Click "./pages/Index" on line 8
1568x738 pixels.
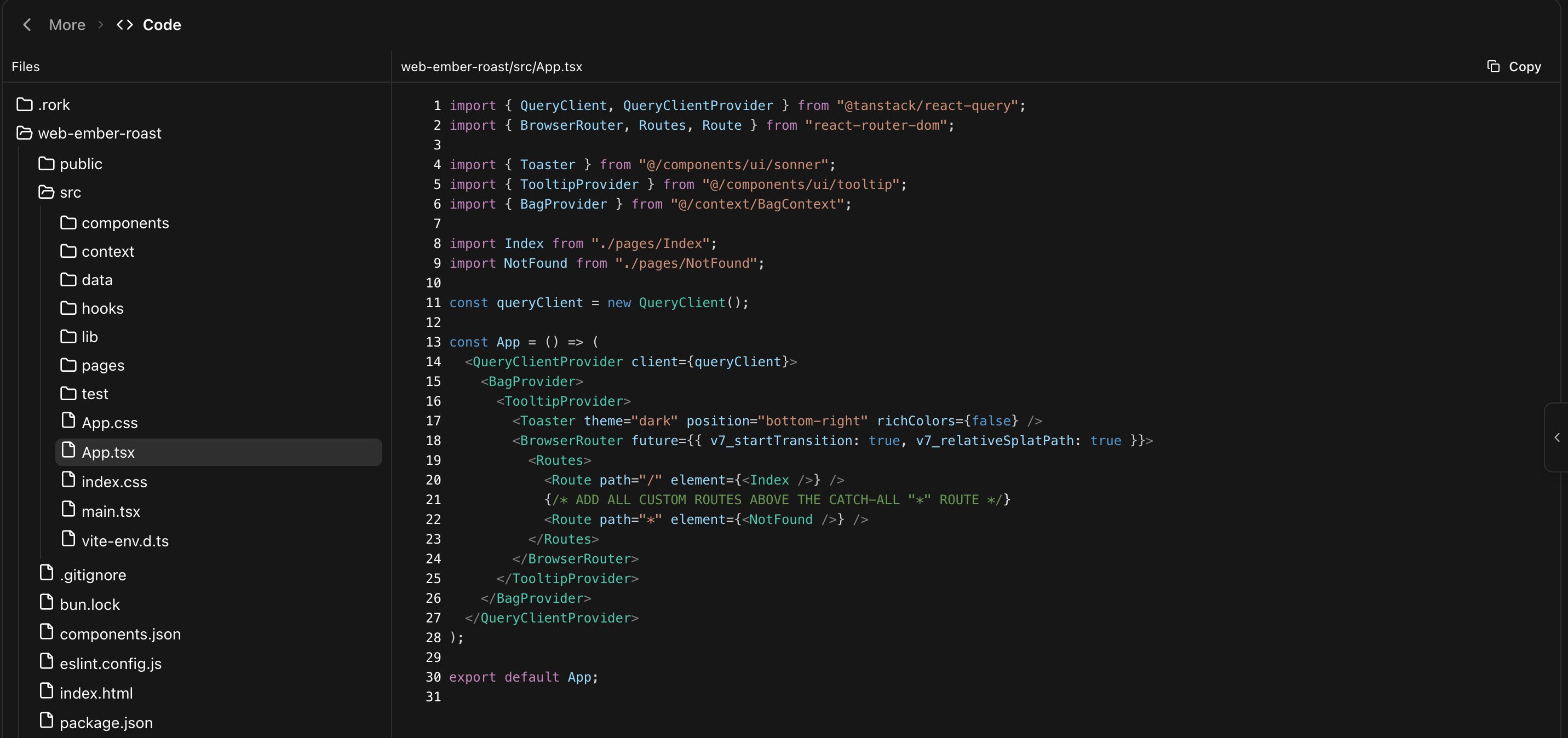tap(650, 244)
